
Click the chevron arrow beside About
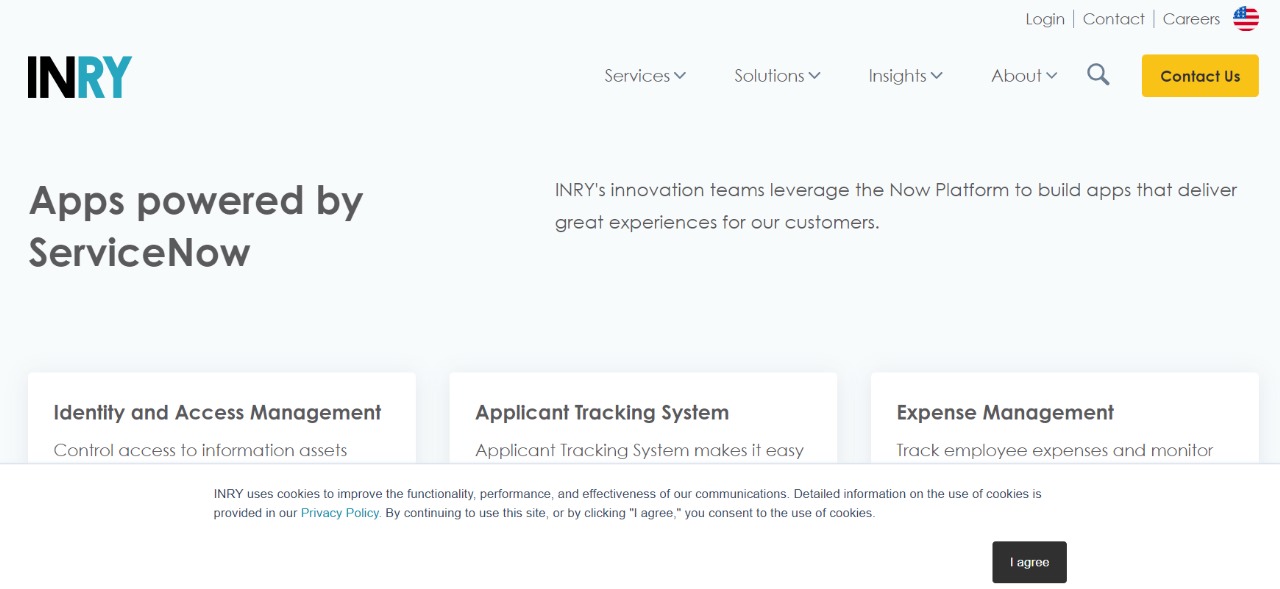pyautogui.click(x=1051, y=76)
